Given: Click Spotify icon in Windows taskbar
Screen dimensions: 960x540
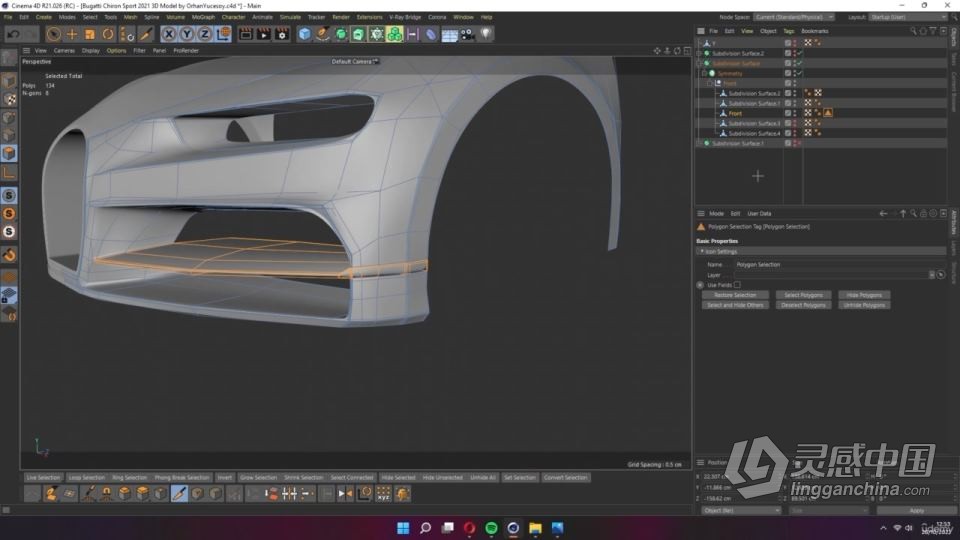Looking at the screenshot, I should (x=491, y=528).
